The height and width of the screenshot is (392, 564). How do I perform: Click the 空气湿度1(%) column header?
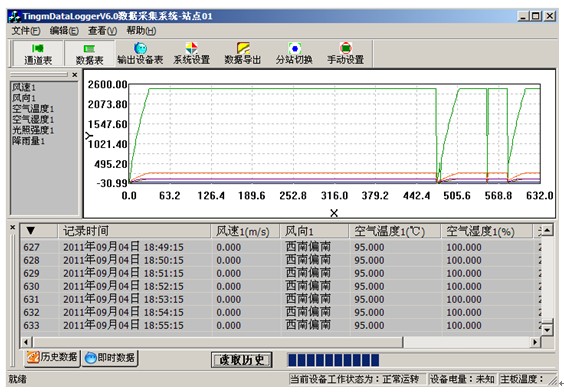tap(487, 231)
